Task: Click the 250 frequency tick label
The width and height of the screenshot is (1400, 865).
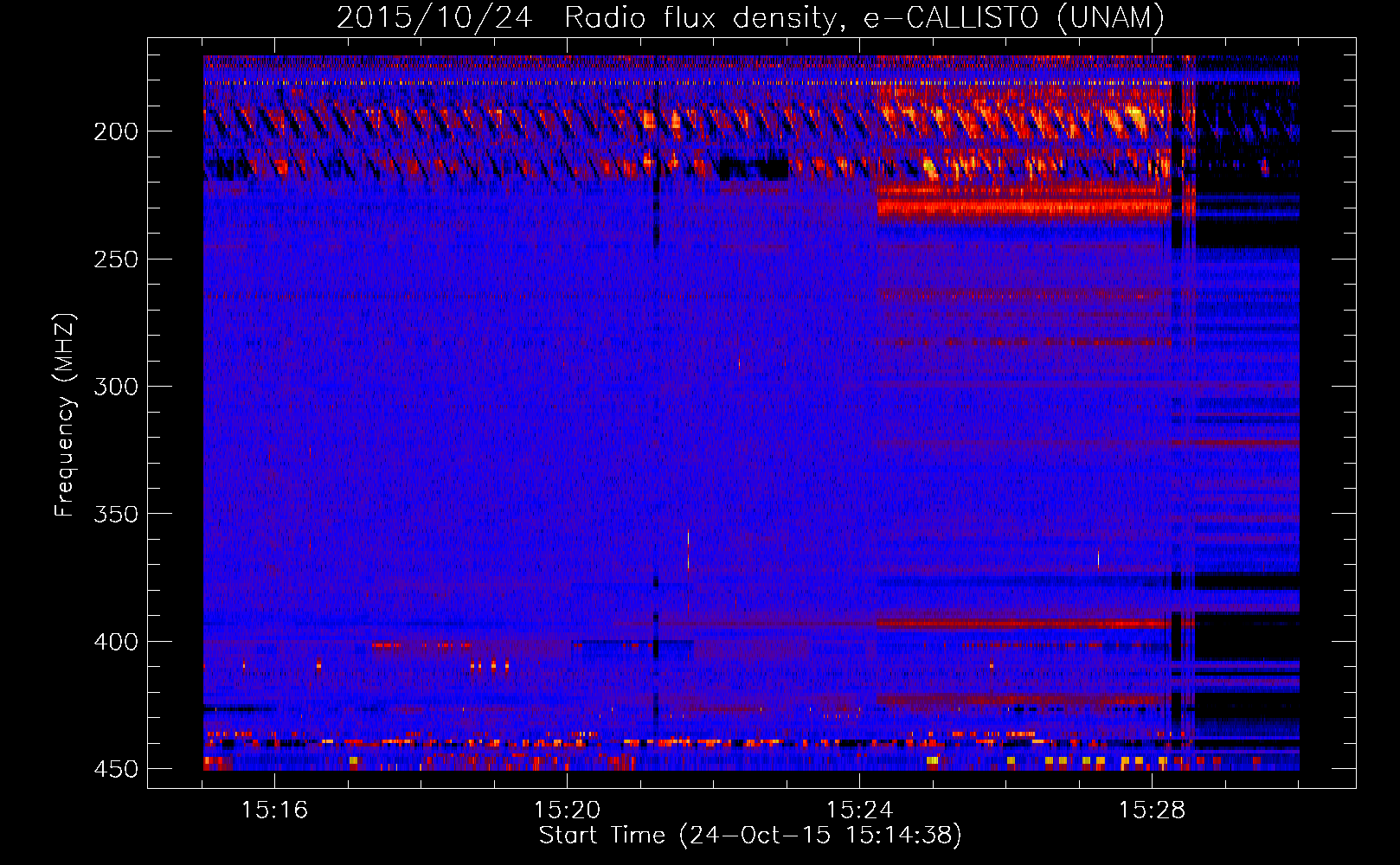Action: click(x=116, y=259)
